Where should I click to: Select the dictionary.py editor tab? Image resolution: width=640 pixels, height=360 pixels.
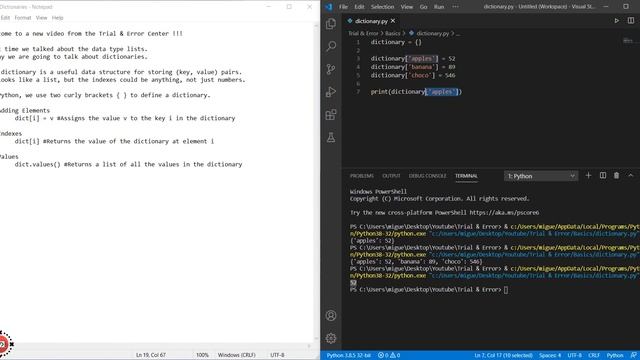[371, 21]
